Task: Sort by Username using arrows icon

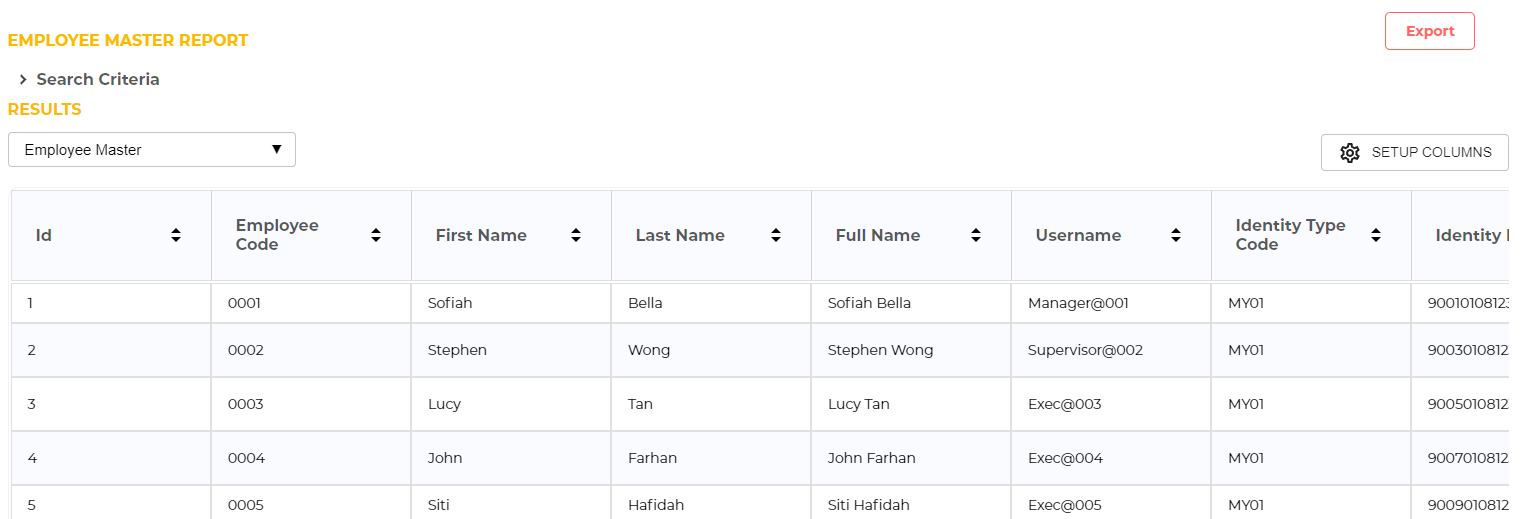Action: (x=1176, y=235)
